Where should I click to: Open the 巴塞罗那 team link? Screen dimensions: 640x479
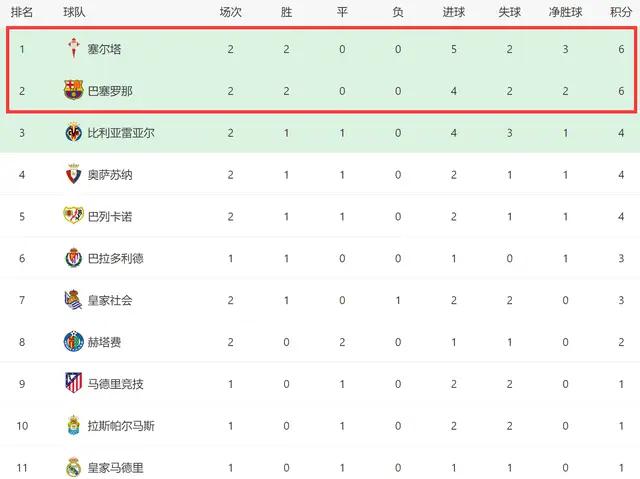[110, 91]
